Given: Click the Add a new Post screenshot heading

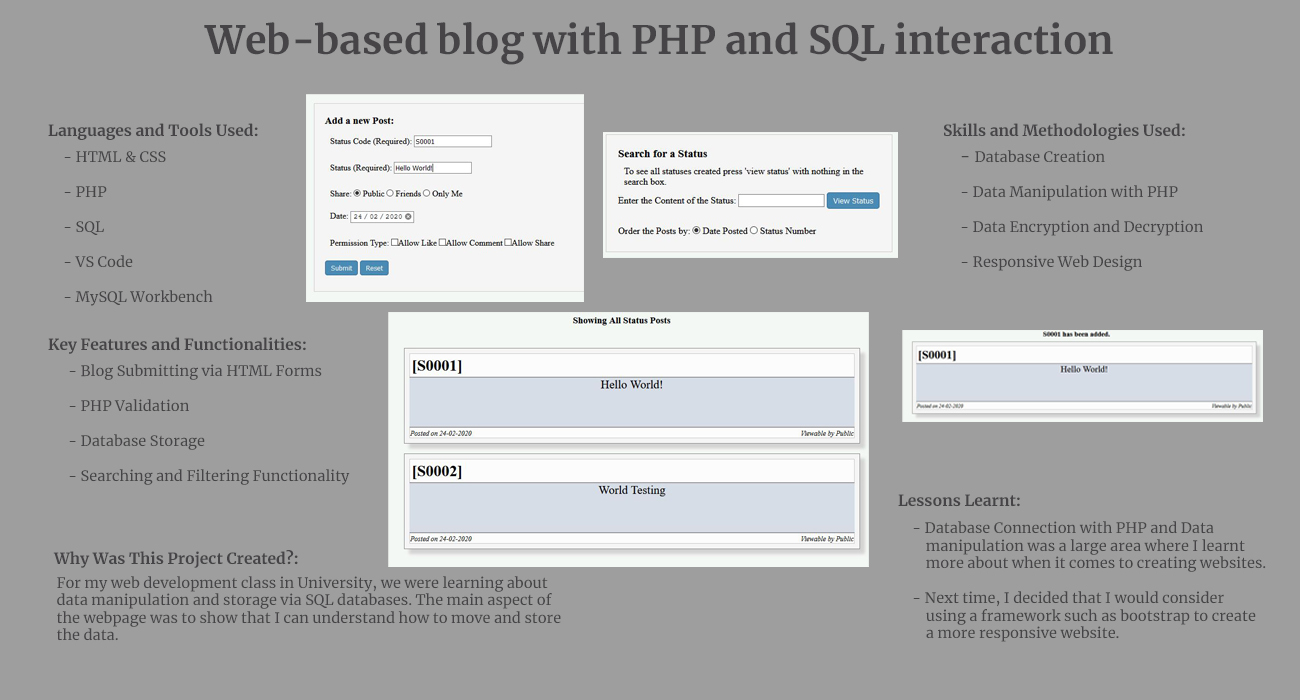Looking at the screenshot, I should click(359, 121).
